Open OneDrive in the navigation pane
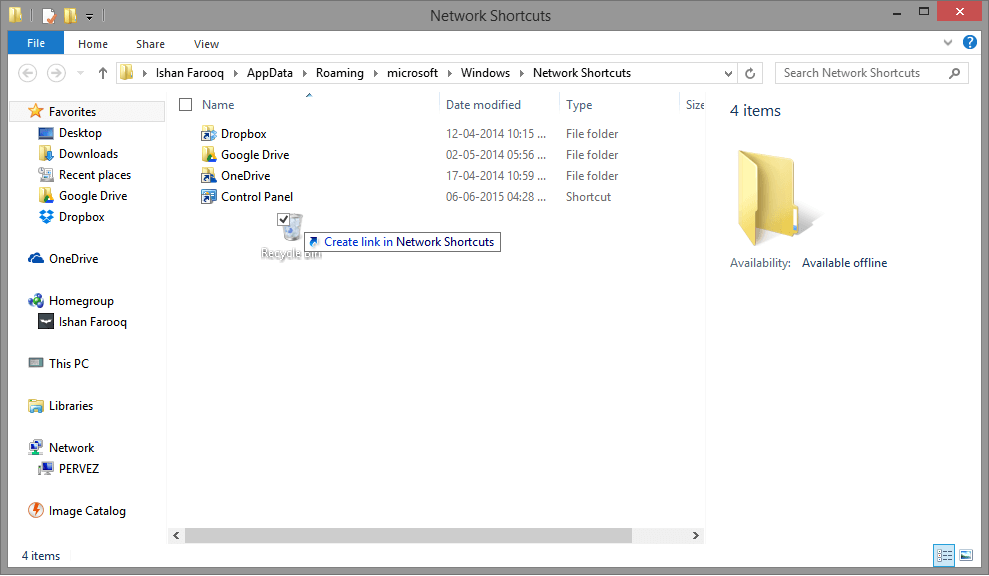This screenshot has height=576, width=989. coord(73,259)
